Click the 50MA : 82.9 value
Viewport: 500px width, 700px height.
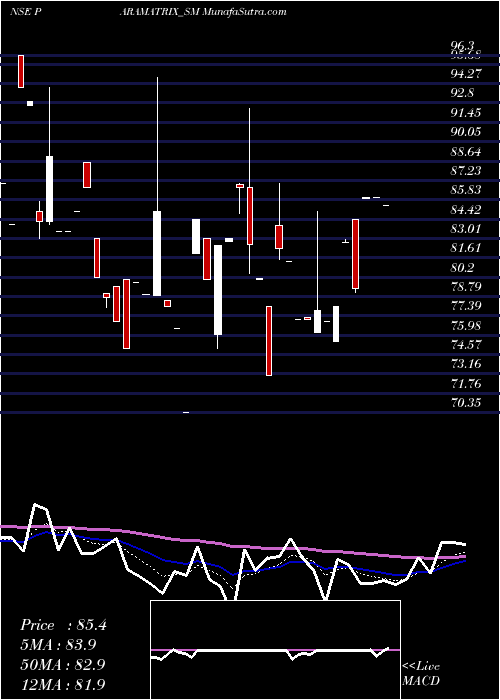pos(63,664)
